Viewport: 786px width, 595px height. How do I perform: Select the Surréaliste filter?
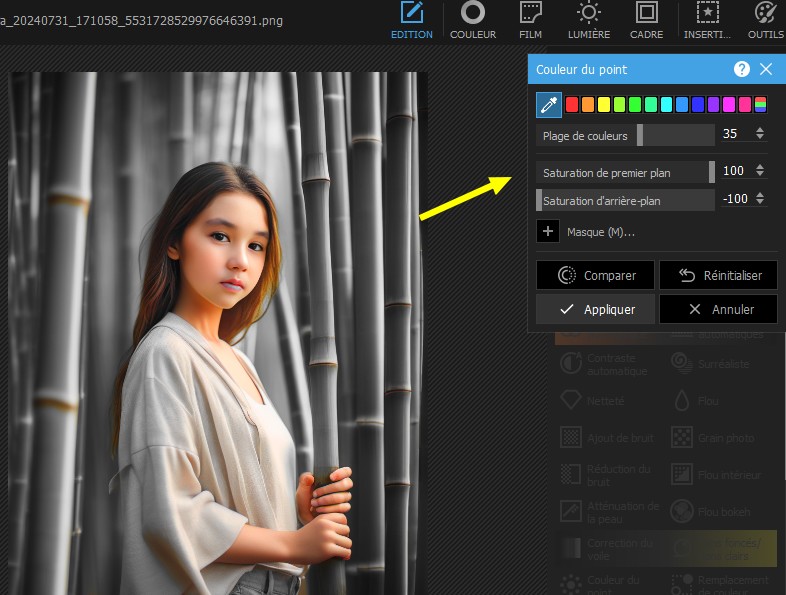712,364
